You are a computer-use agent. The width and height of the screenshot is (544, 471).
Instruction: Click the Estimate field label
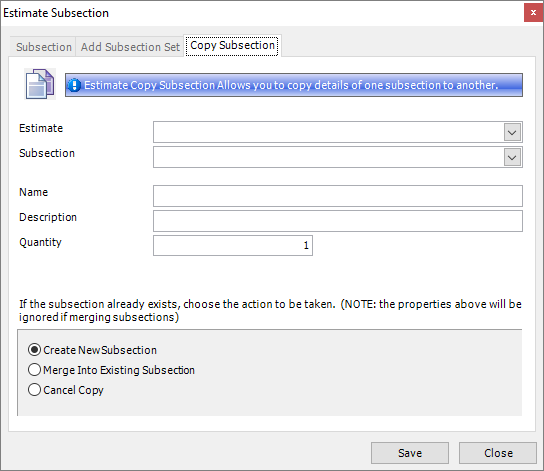(41, 128)
